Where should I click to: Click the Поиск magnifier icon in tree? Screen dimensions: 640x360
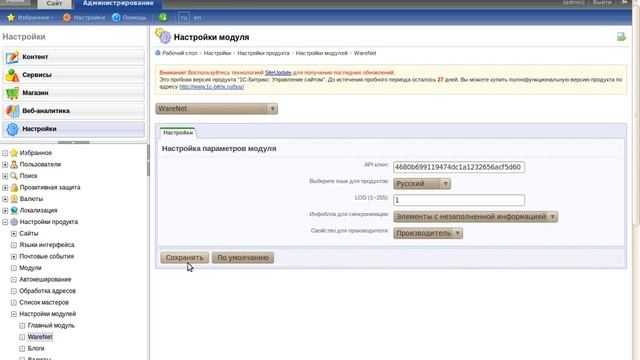coord(14,176)
